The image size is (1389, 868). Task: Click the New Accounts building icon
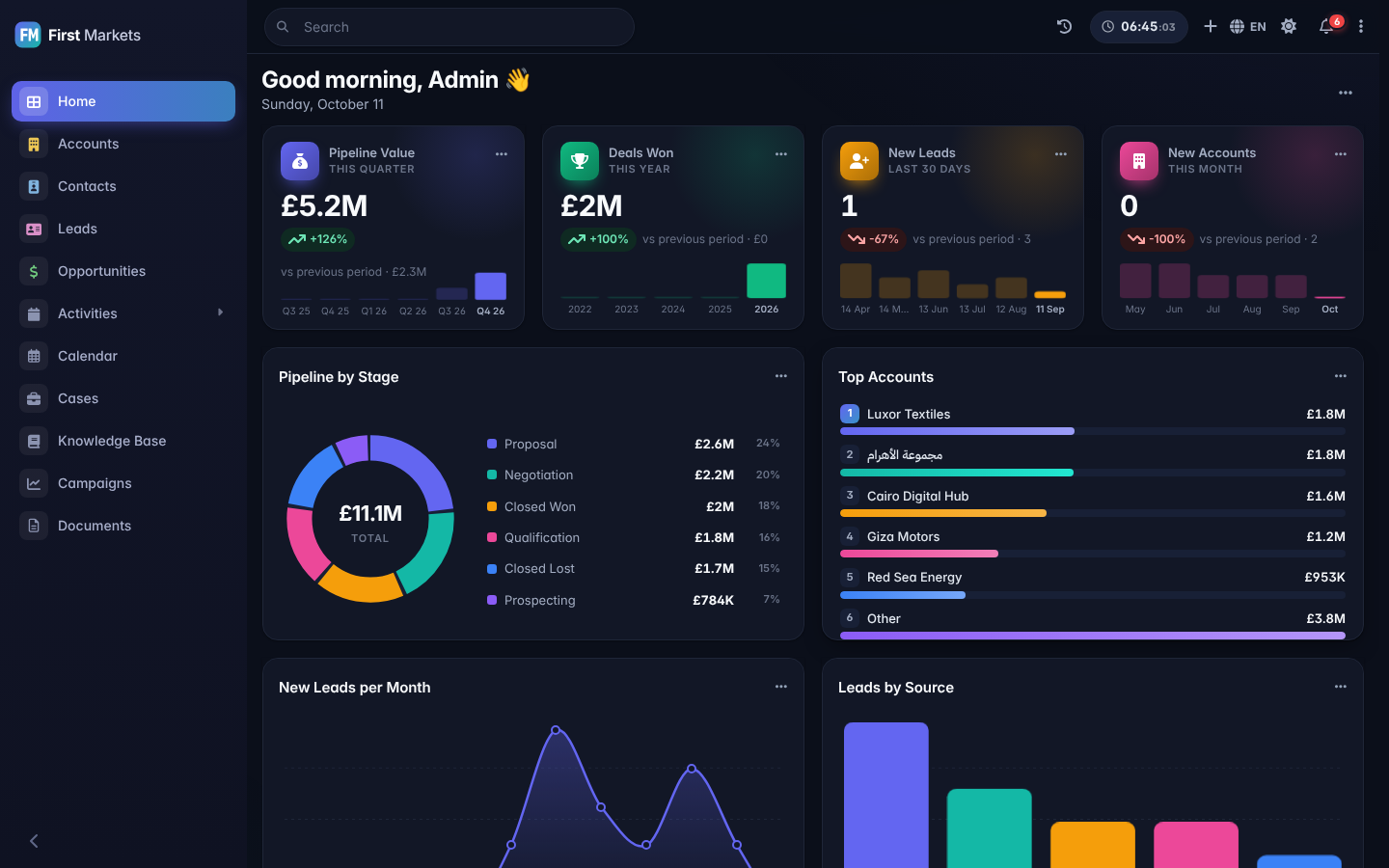(x=1139, y=161)
